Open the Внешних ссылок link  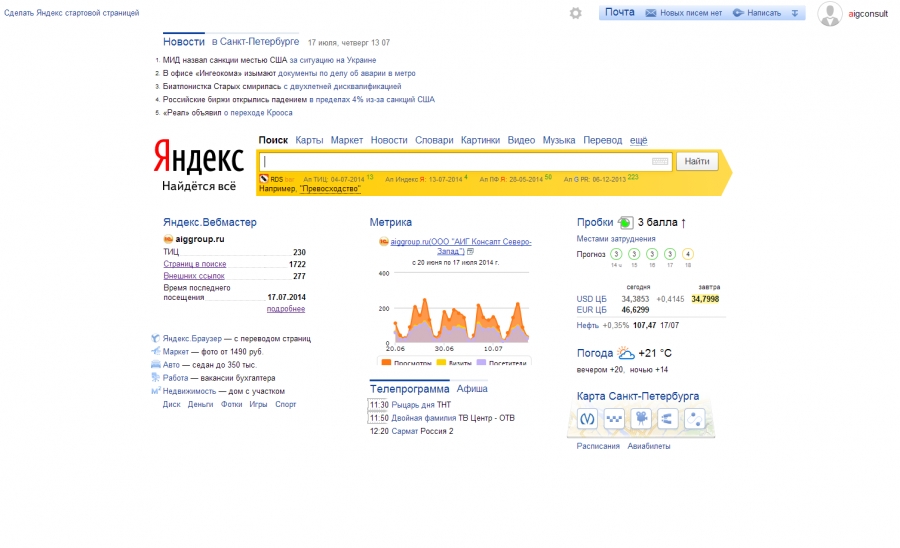(x=194, y=276)
